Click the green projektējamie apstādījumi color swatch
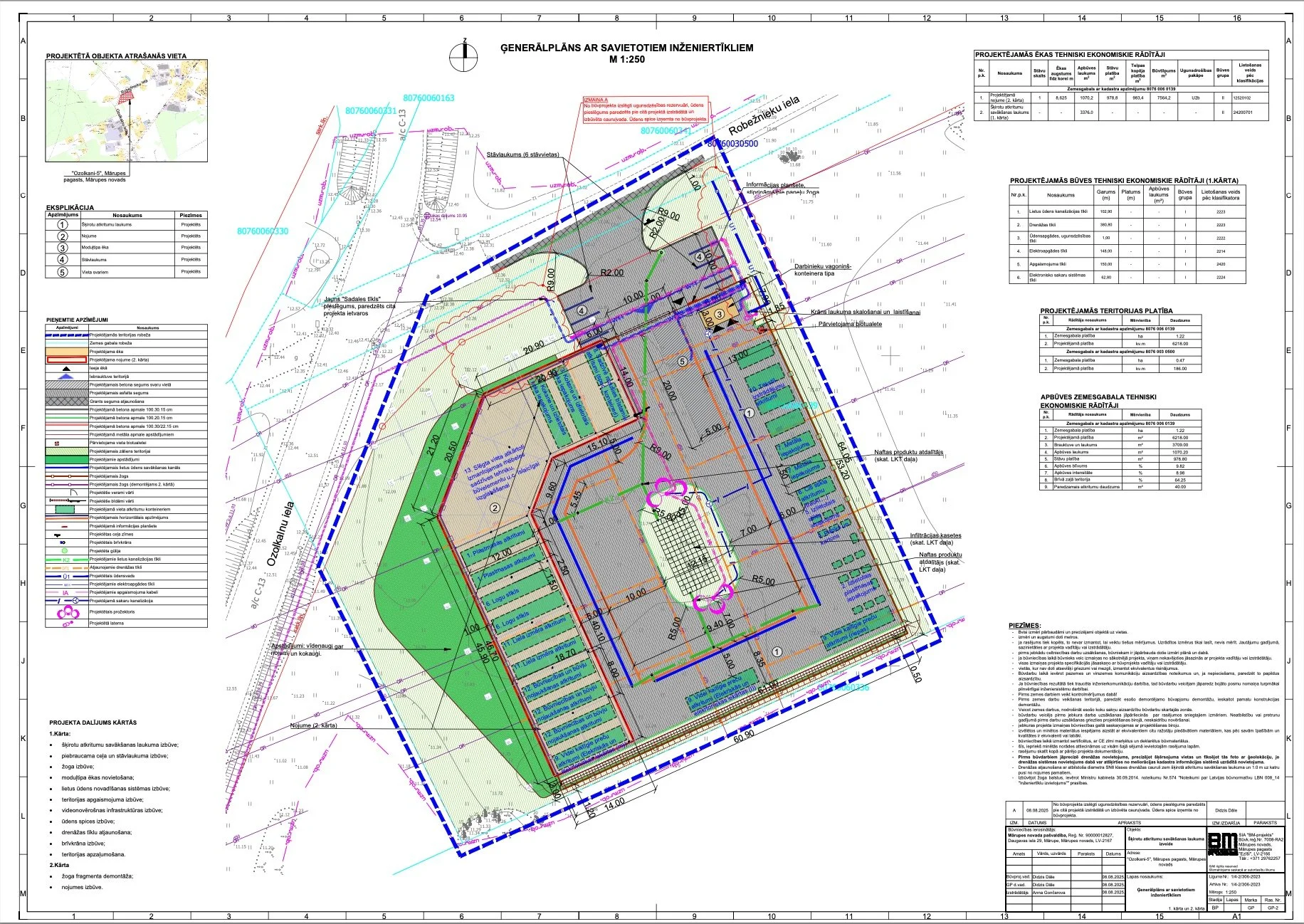The height and width of the screenshot is (924, 1304). [67, 460]
